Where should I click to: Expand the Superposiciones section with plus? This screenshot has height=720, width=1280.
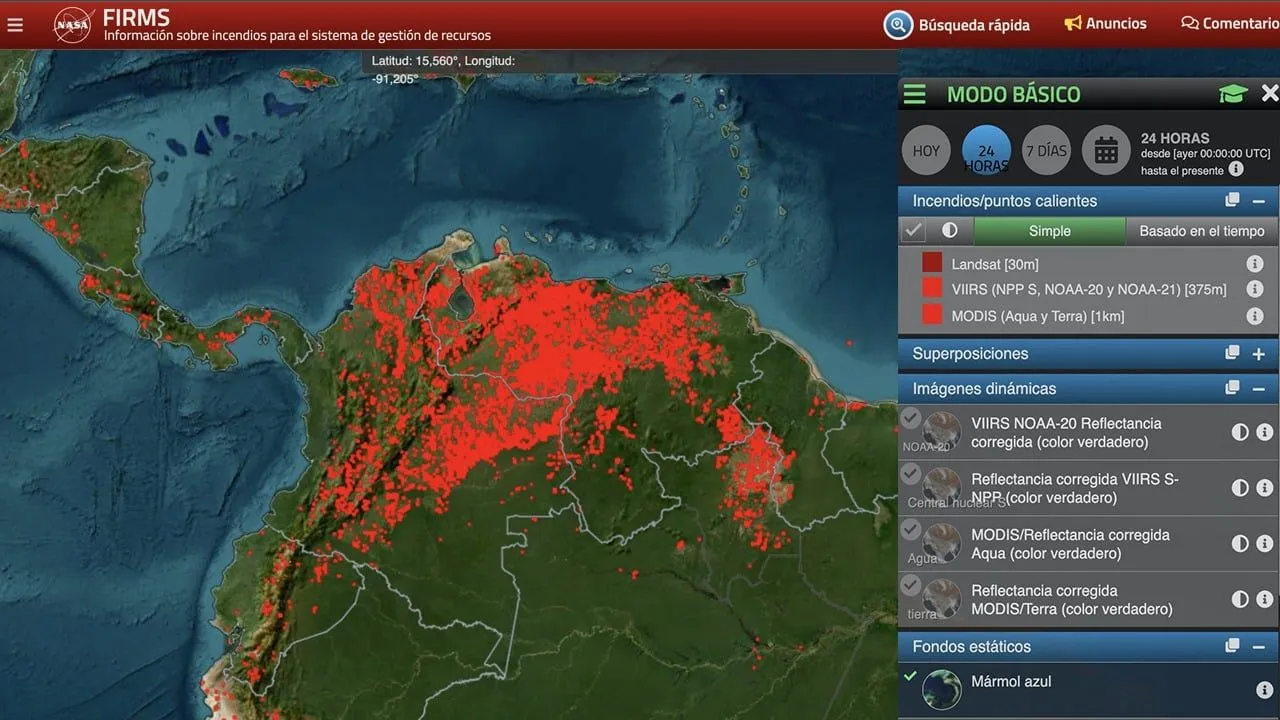tap(1259, 353)
